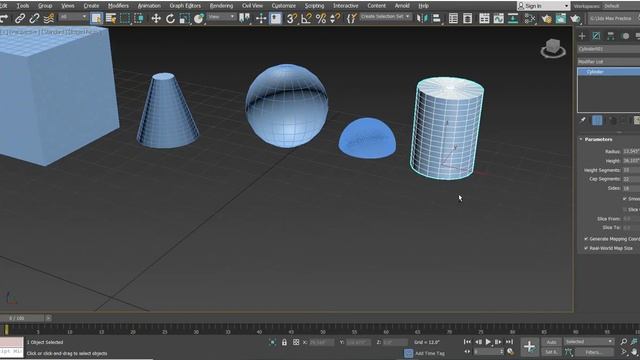Click Use Pivot Point Center icon
640x360 pixels.
click(244, 18)
